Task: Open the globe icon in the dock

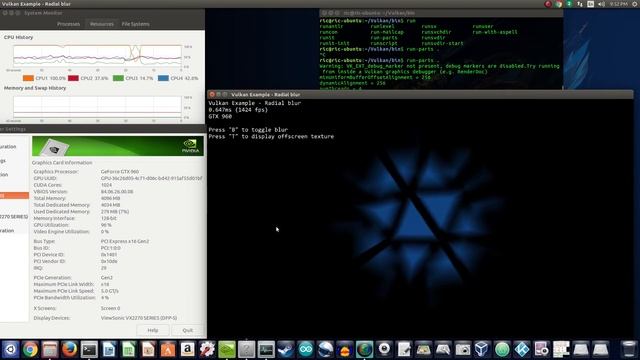Action: click(x=364, y=349)
